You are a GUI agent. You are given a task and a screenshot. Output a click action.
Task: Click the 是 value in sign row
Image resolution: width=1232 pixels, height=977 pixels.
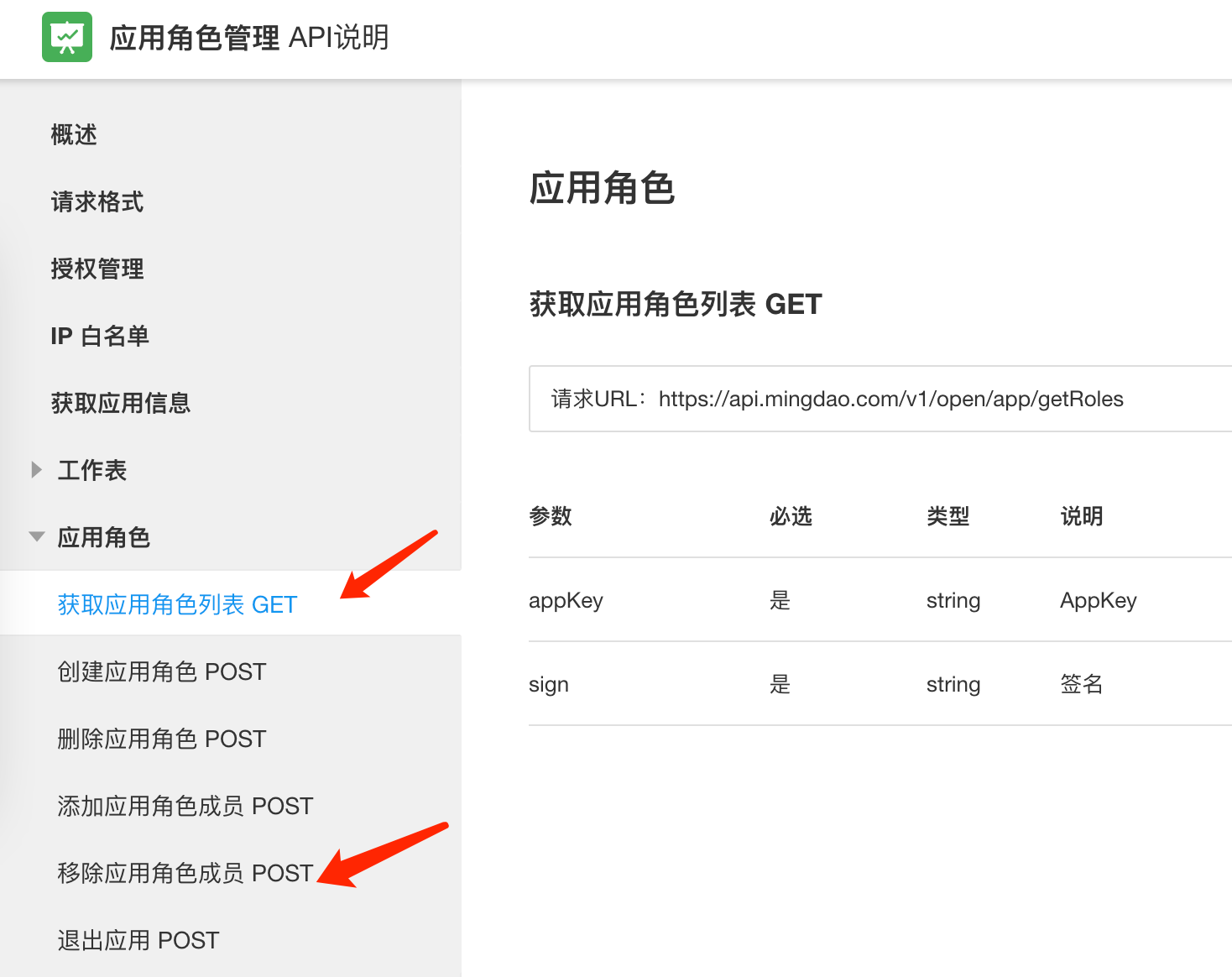pos(780,684)
